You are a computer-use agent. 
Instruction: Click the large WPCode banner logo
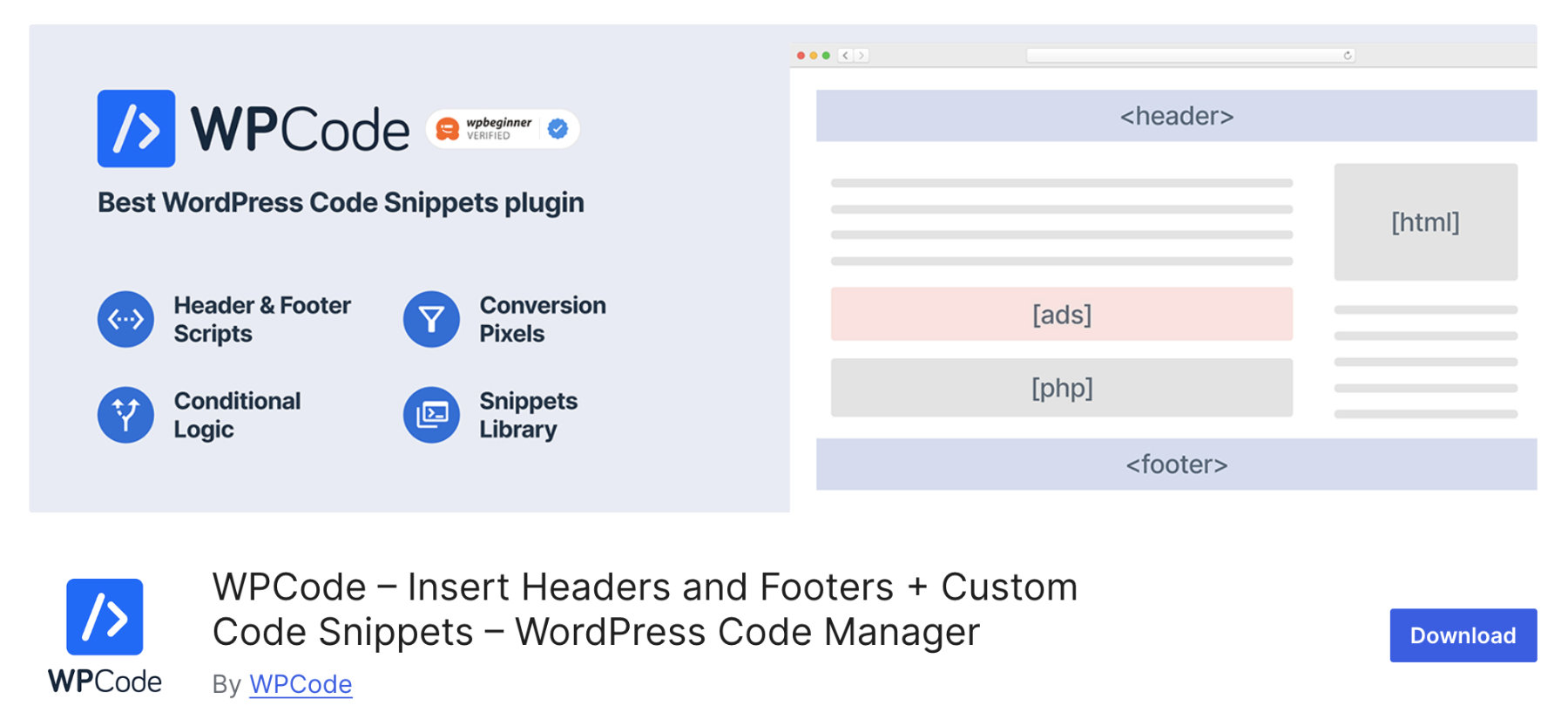click(x=136, y=128)
